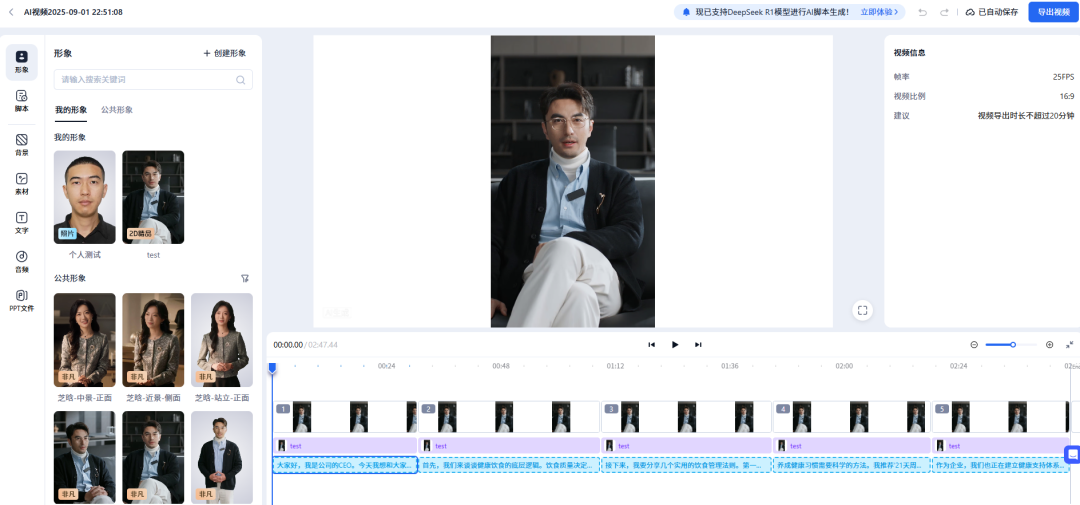Go back using the top-left arrow
This screenshot has height=505, width=1080.
[10, 12]
